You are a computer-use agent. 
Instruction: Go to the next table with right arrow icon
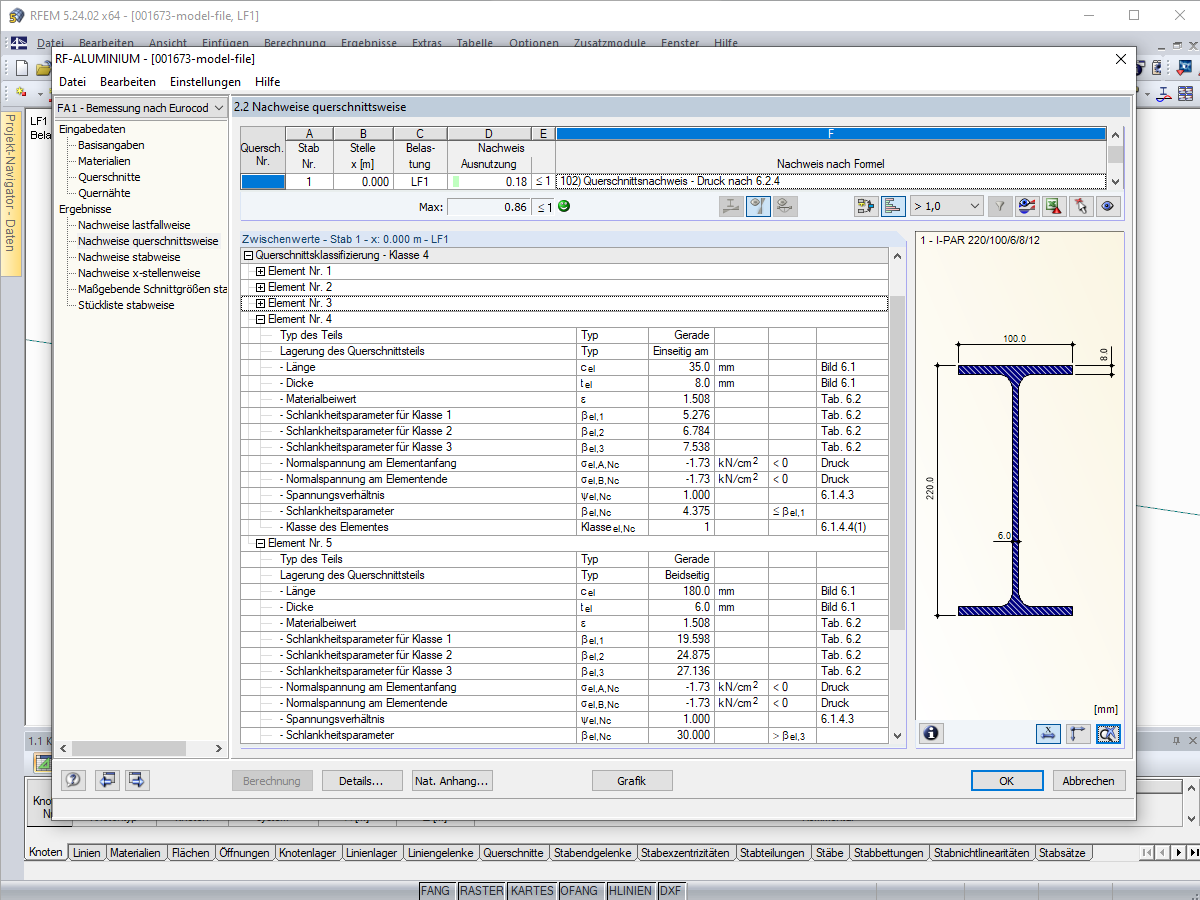[x=137, y=780]
